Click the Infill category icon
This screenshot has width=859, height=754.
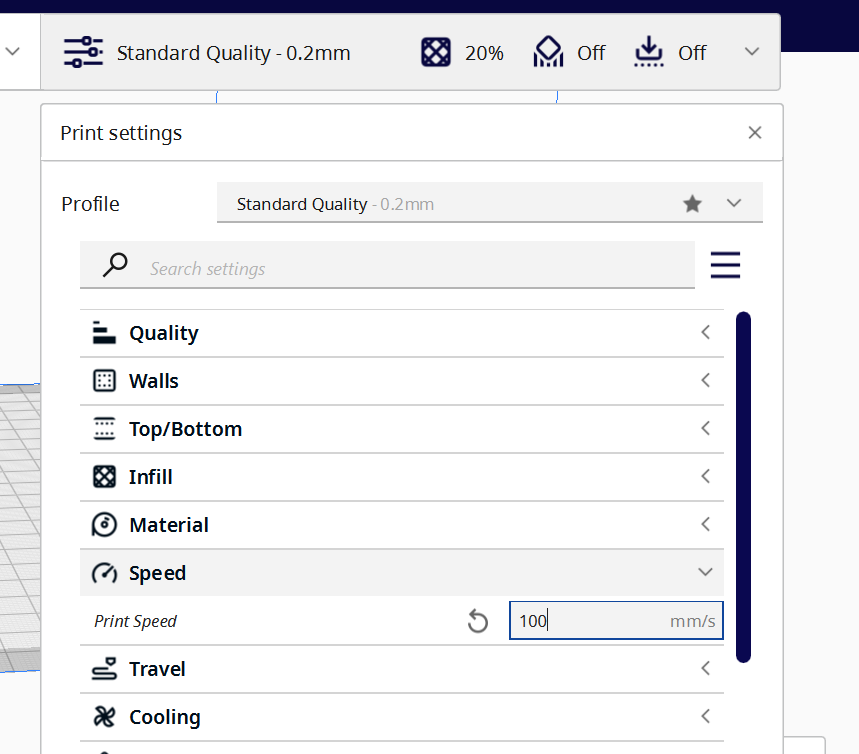[x=104, y=477]
